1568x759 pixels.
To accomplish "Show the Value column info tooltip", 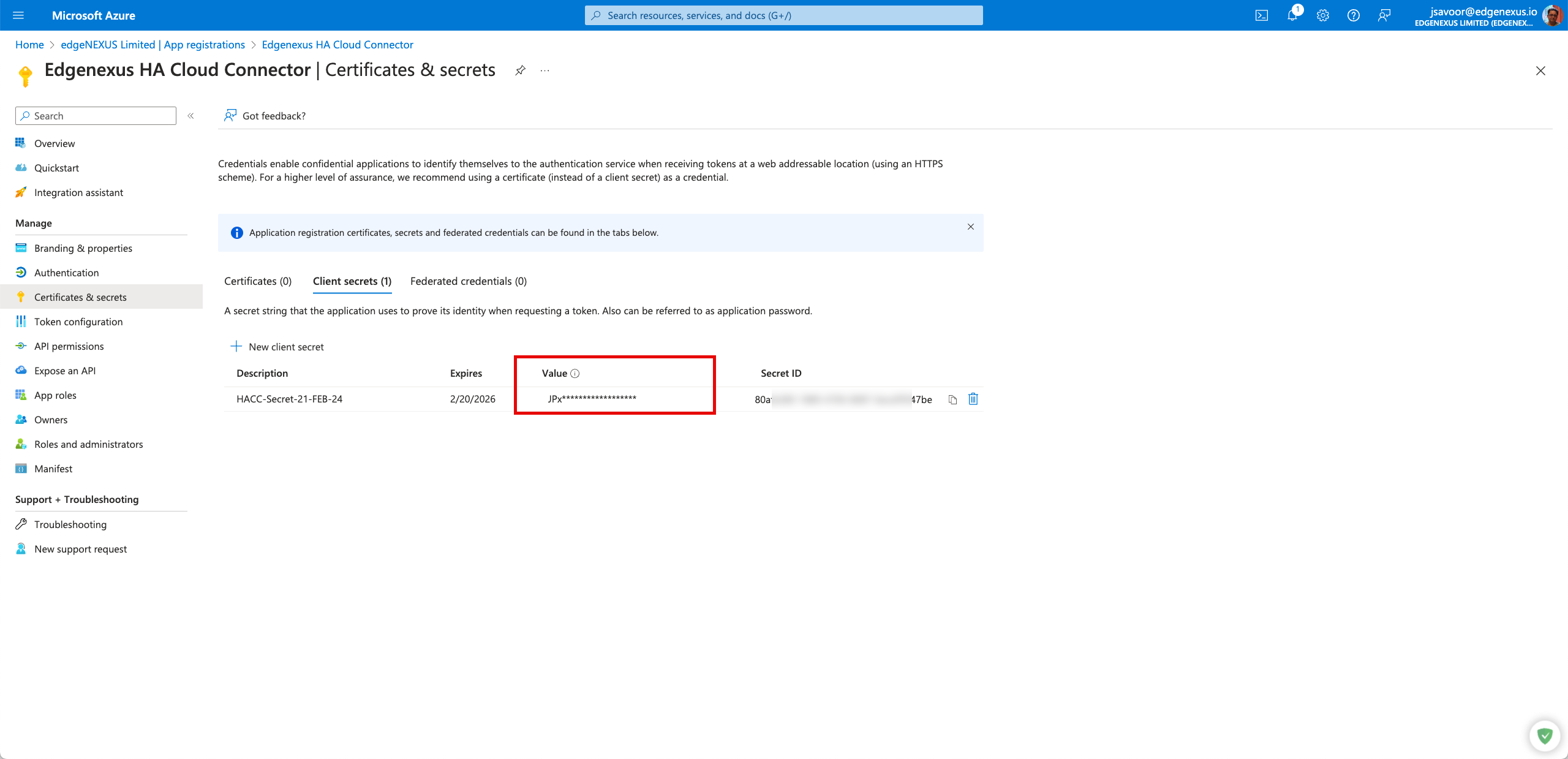I will [x=575, y=374].
